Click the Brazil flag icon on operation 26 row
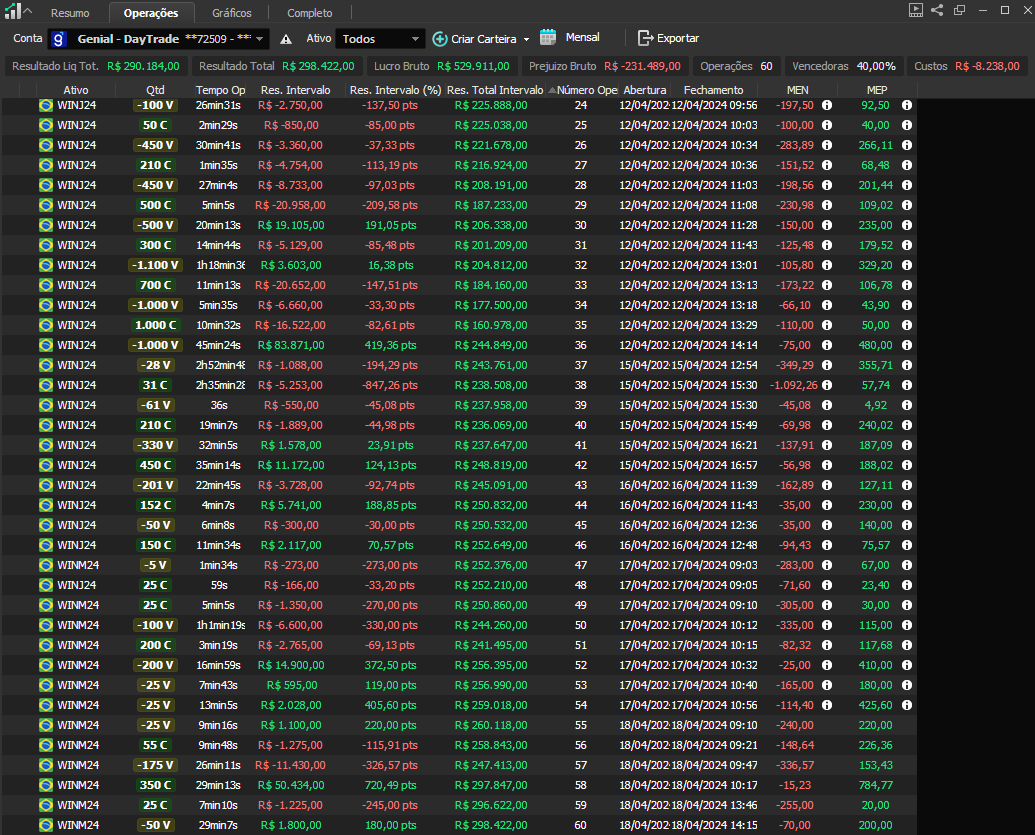Image resolution: width=1035 pixels, height=835 pixels. coord(46,145)
